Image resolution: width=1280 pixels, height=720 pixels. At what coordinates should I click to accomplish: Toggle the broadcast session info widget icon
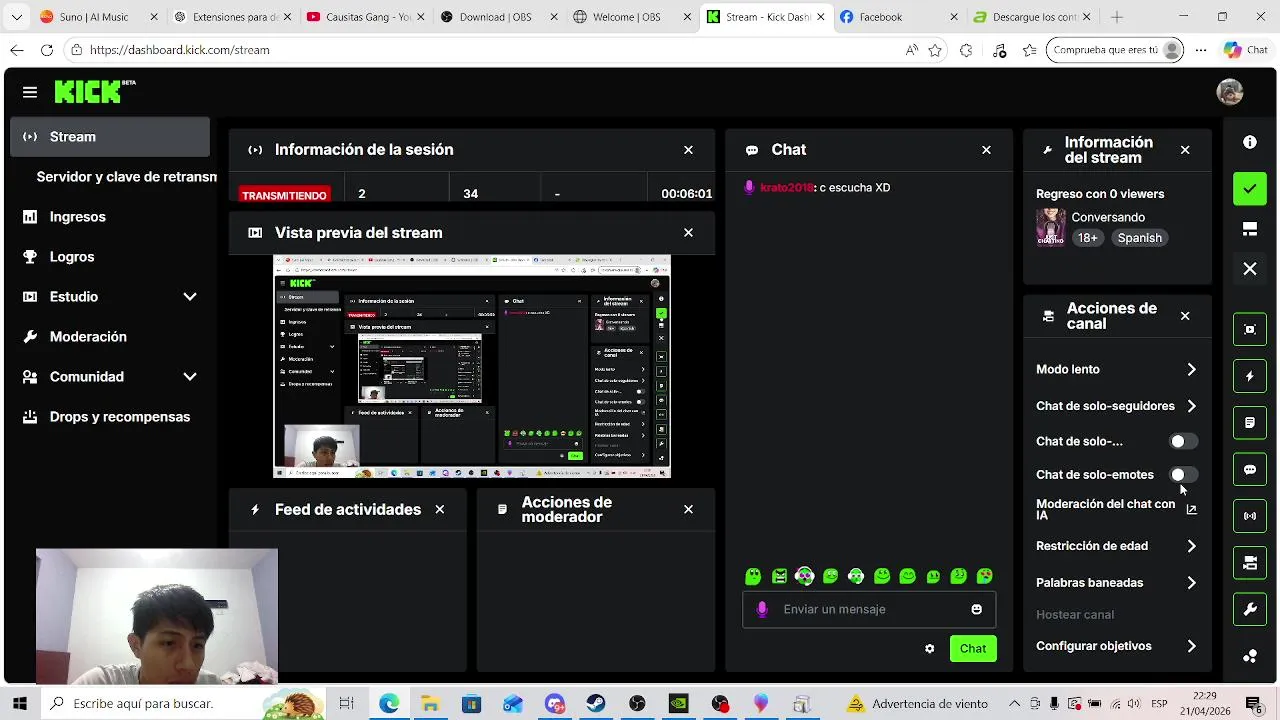[x=1250, y=516]
